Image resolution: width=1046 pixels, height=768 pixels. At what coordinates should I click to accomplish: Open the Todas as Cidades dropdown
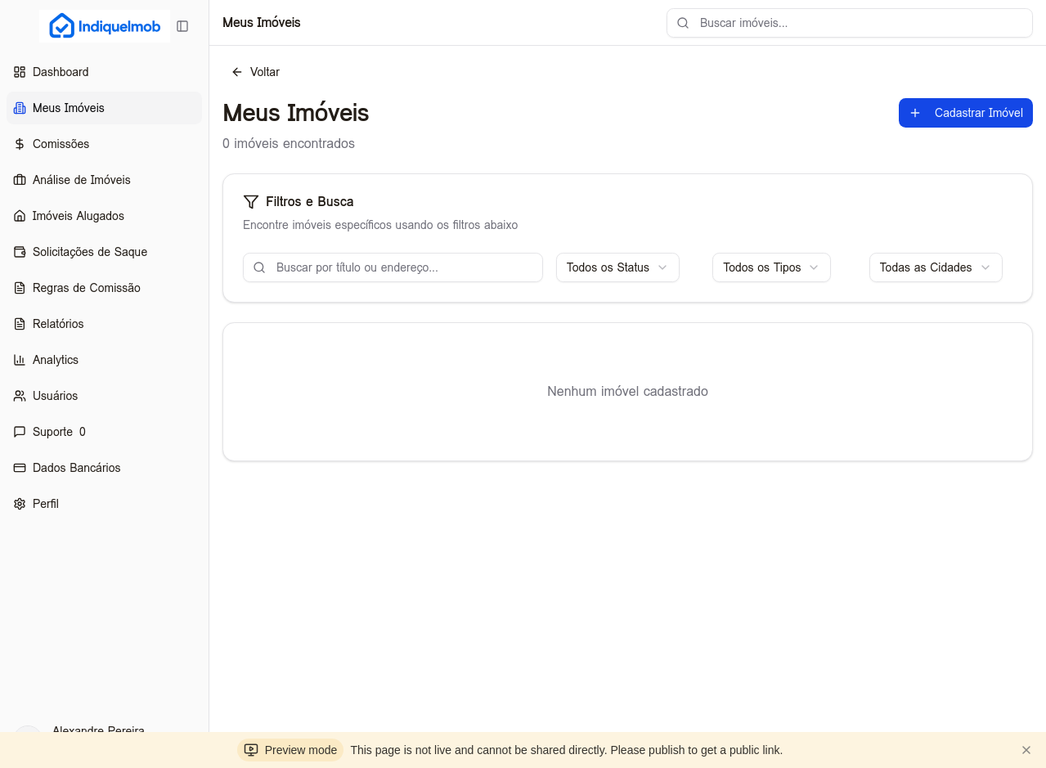click(935, 268)
